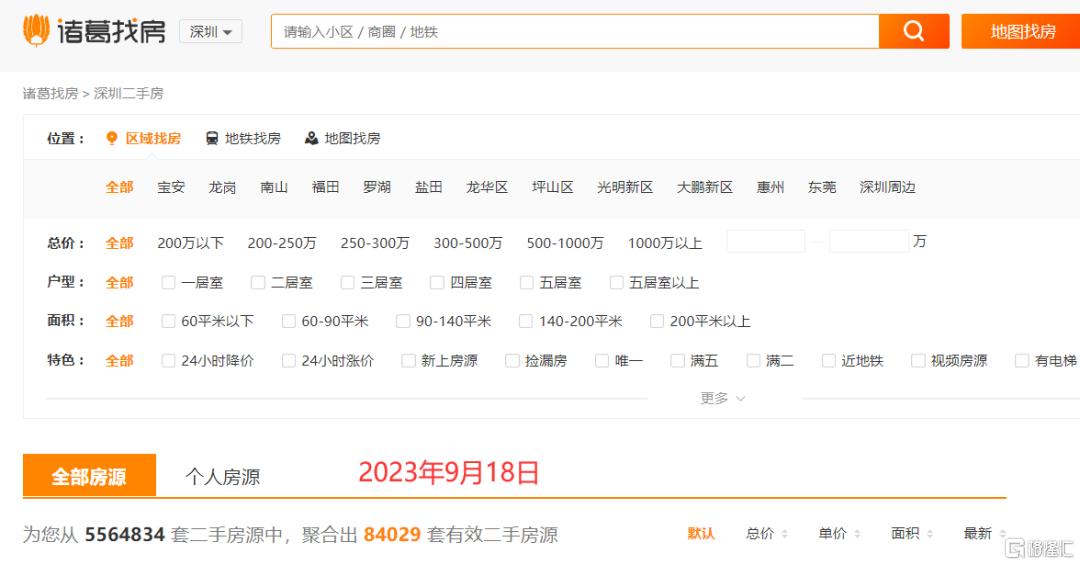Check the 24小时降价 checkbox
The width and height of the screenshot is (1080, 565).
(168, 360)
